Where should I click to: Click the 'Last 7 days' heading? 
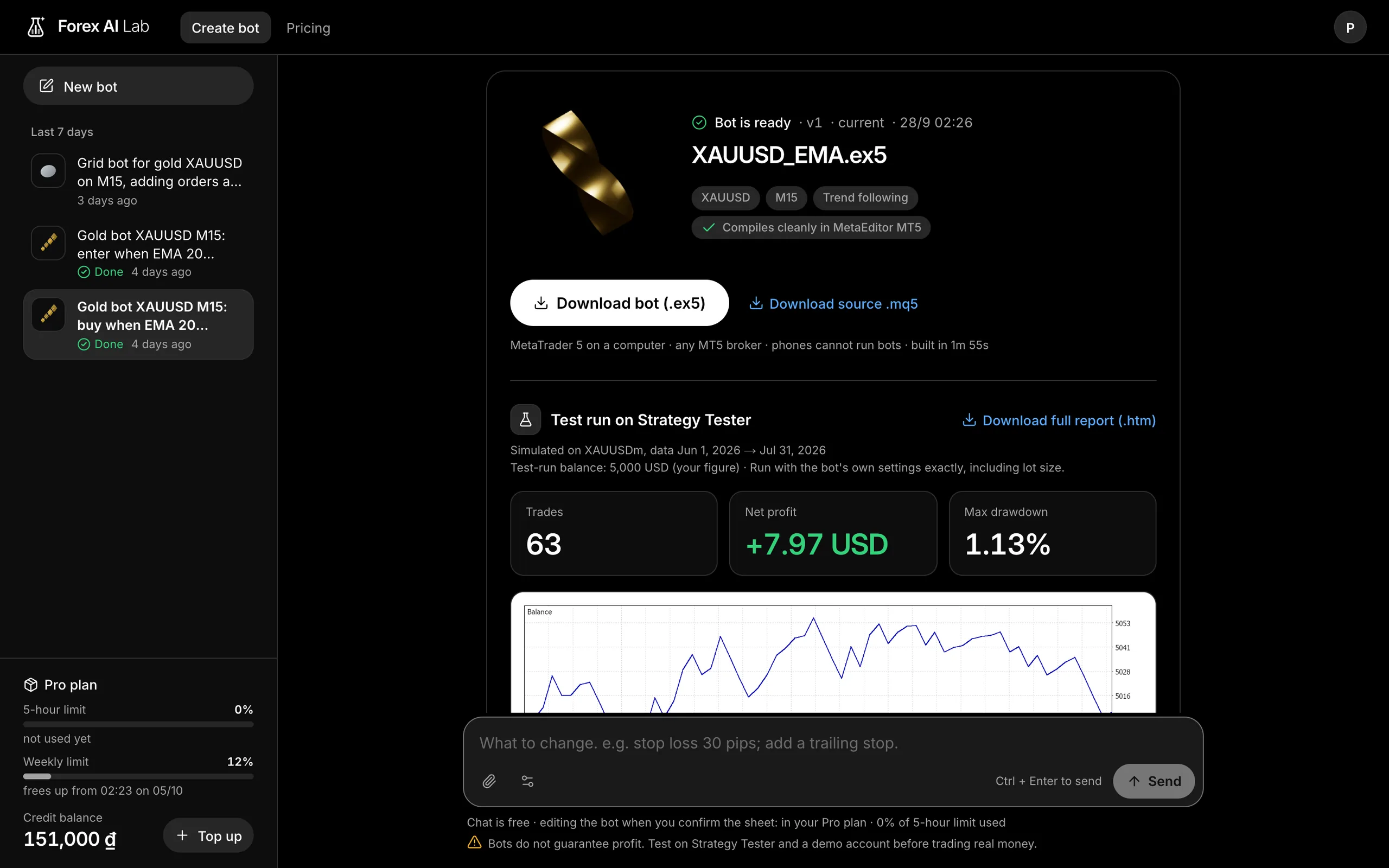62,132
